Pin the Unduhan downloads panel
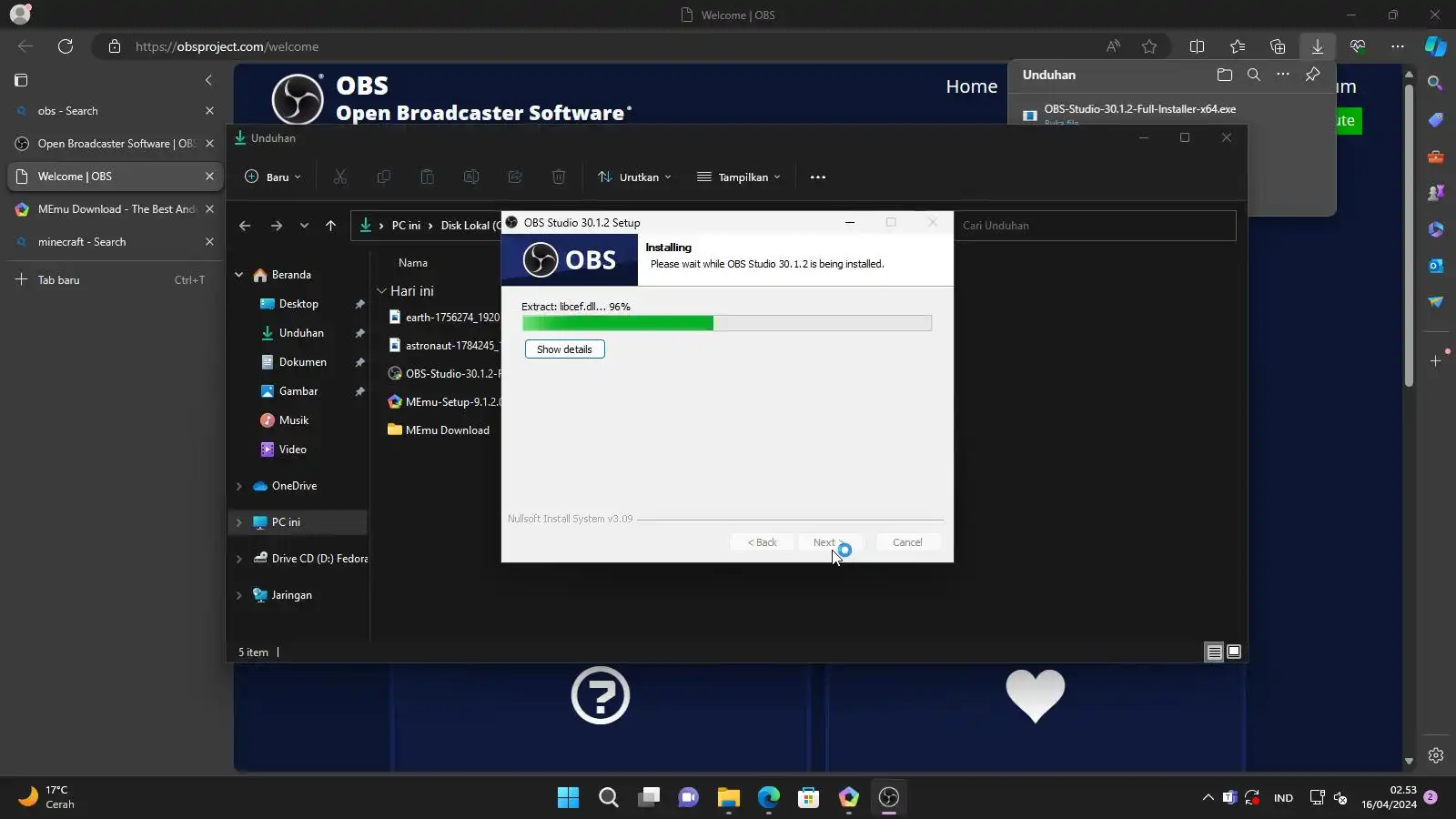Screen dimensions: 1456x819 (x=1312, y=75)
